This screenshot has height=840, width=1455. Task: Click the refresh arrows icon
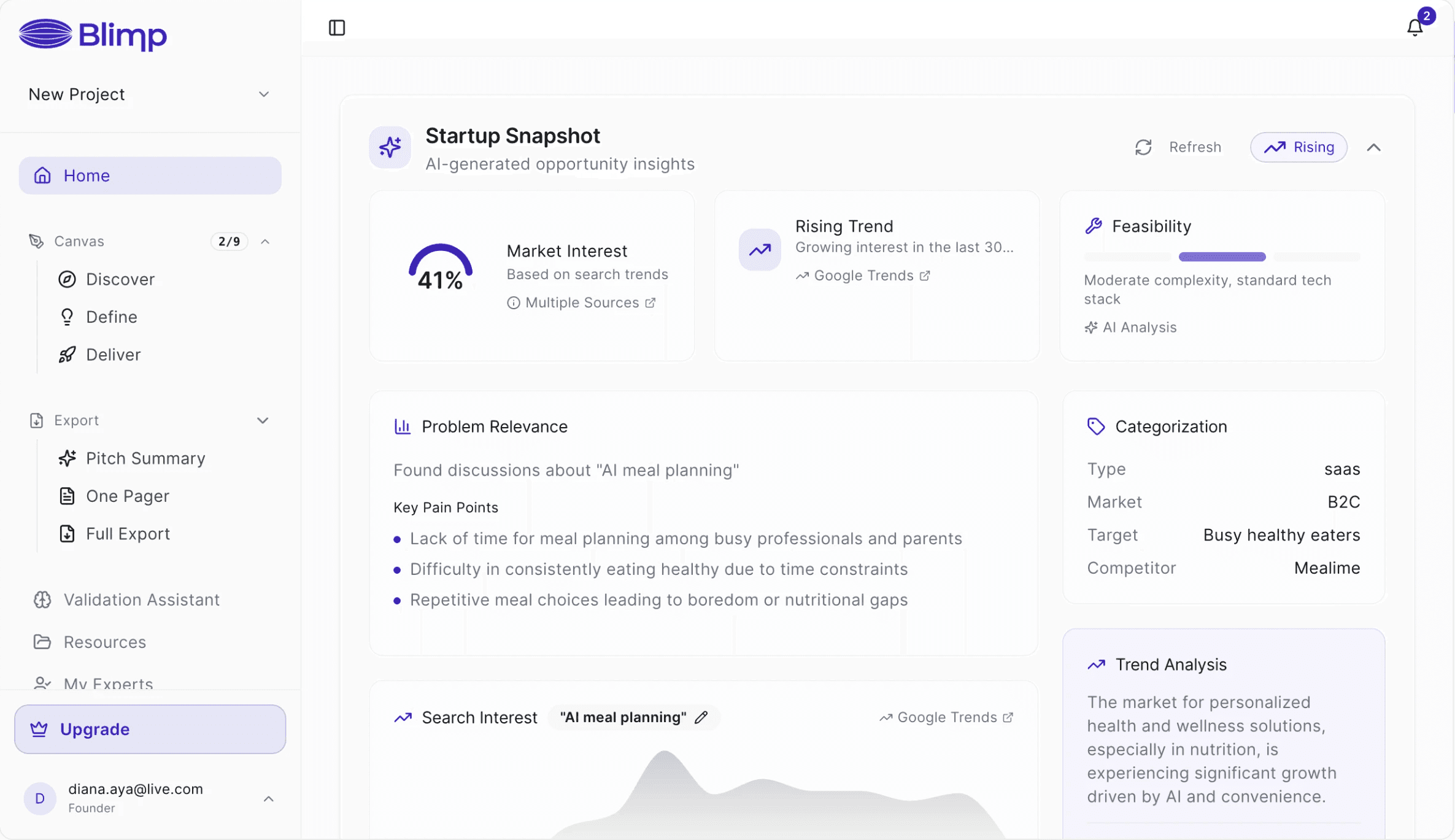pyautogui.click(x=1143, y=147)
